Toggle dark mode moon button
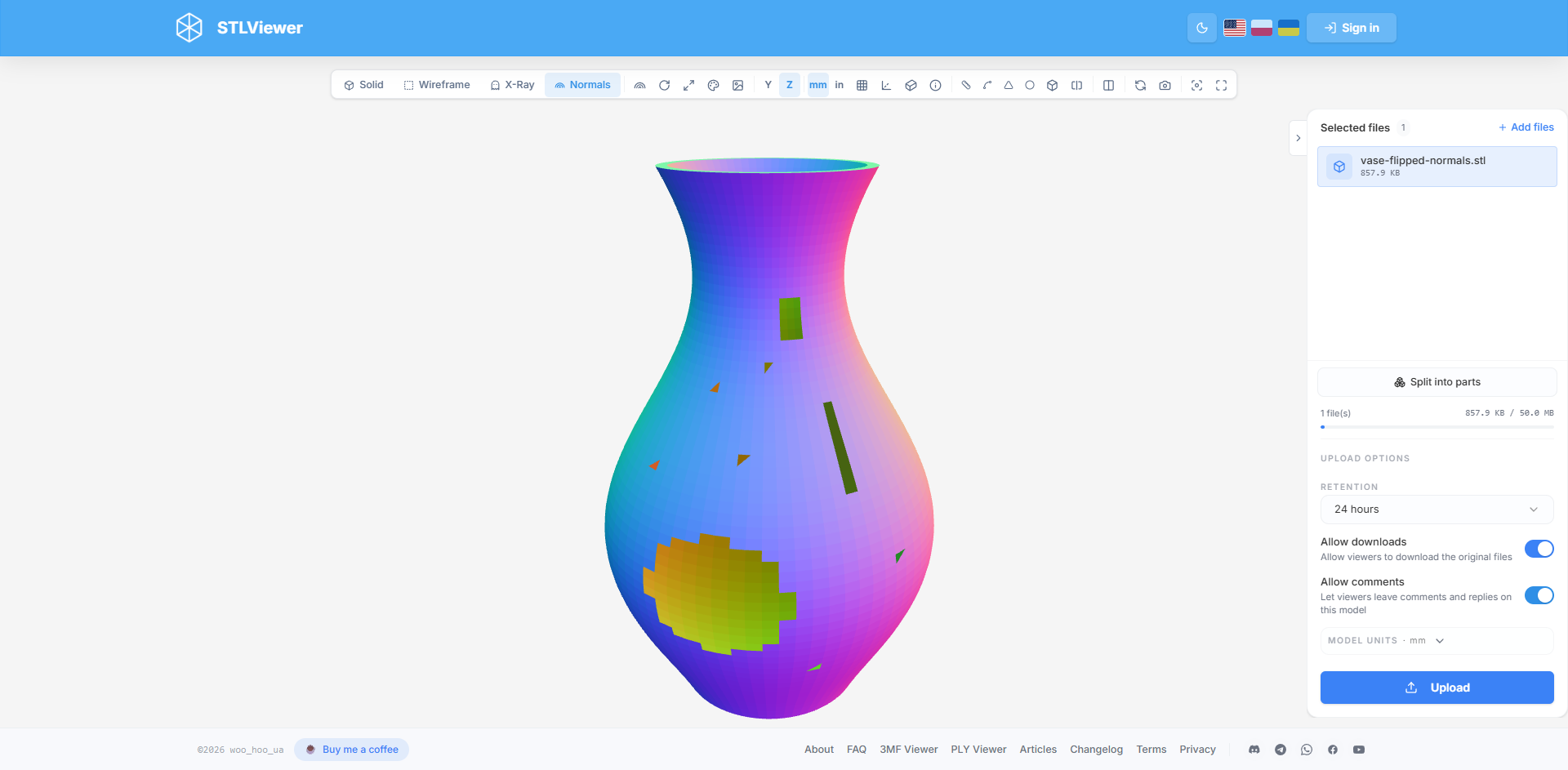The width and height of the screenshot is (1568, 770). (1202, 28)
